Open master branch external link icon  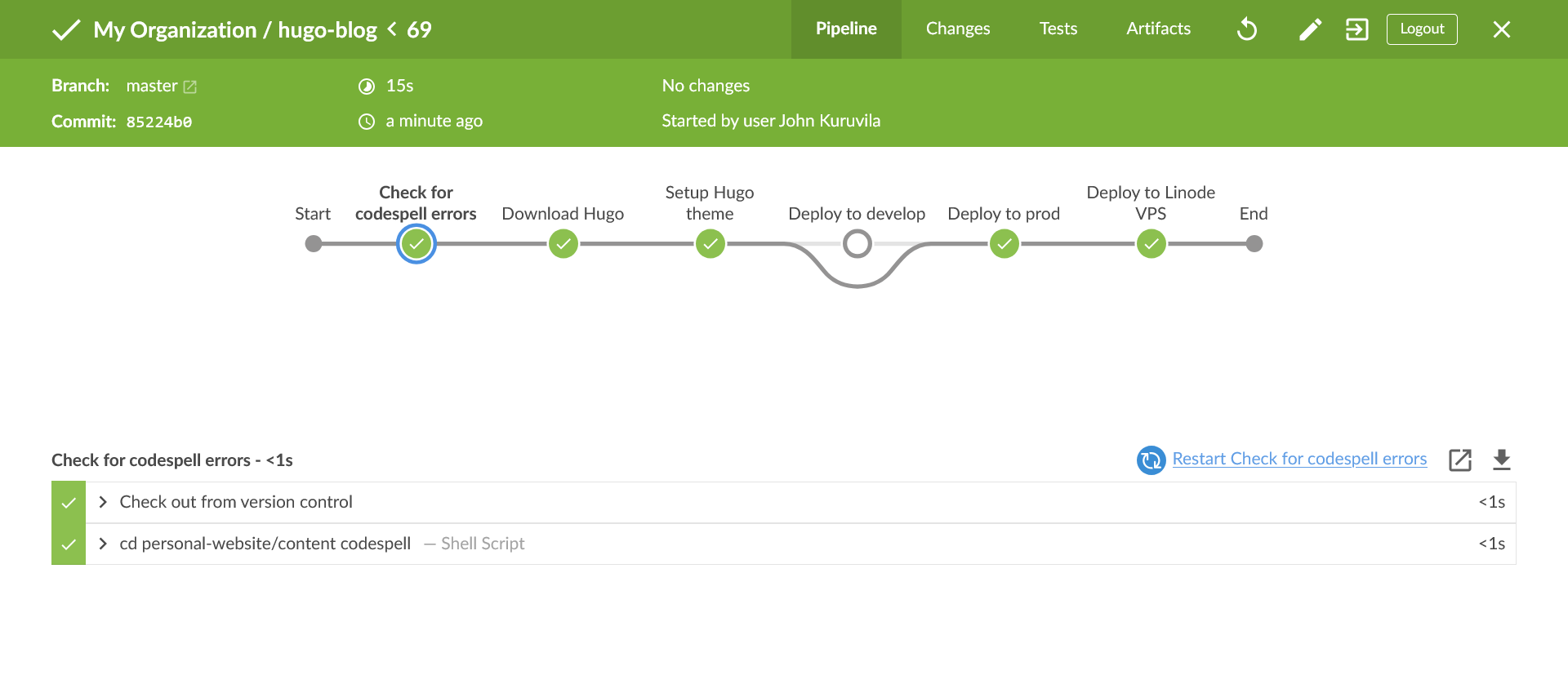click(x=190, y=87)
